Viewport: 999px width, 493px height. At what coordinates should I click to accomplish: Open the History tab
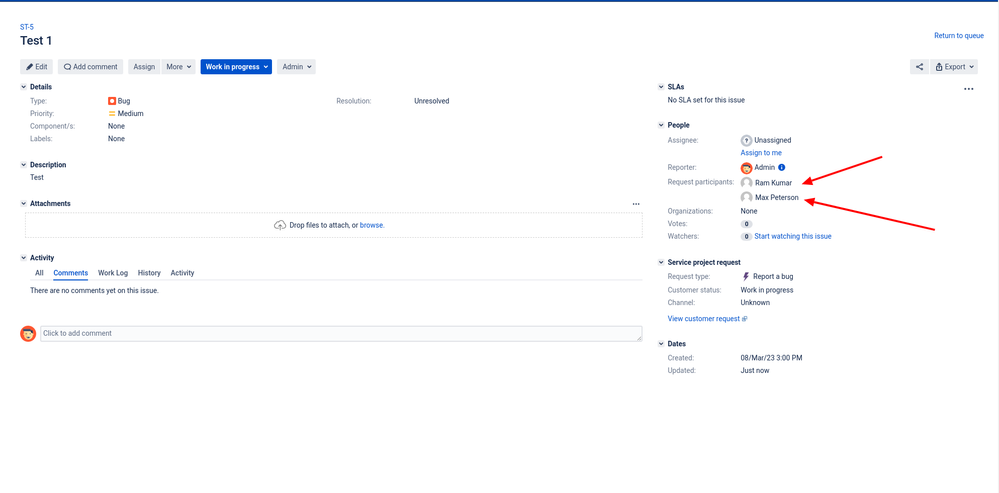coord(149,273)
